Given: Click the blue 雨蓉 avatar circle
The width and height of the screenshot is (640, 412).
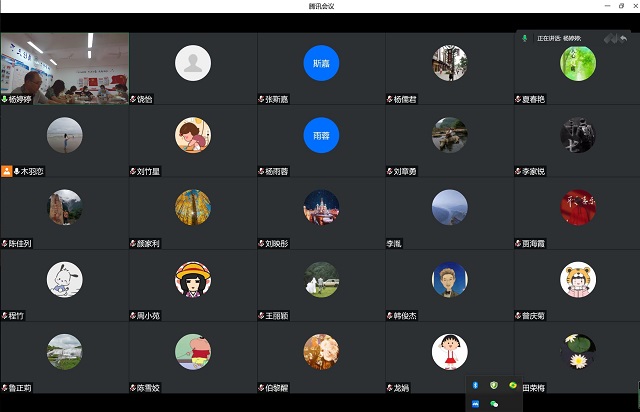Looking at the screenshot, I should click(321, 135).
